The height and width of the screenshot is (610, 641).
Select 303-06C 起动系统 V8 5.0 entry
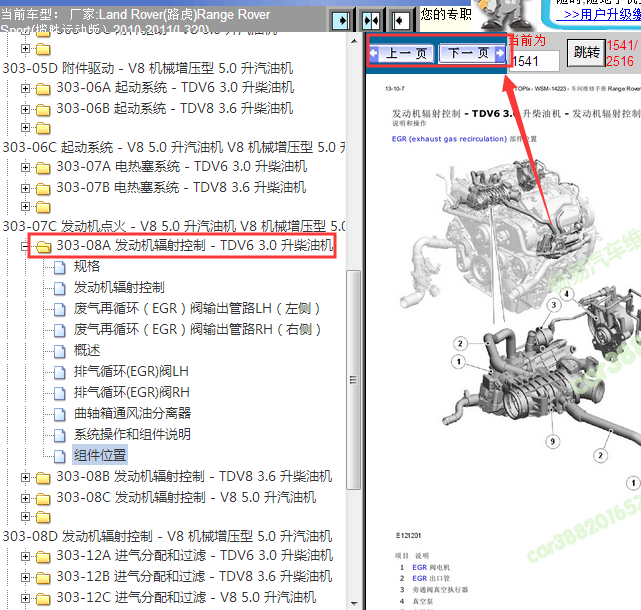[x=173, y=147]
